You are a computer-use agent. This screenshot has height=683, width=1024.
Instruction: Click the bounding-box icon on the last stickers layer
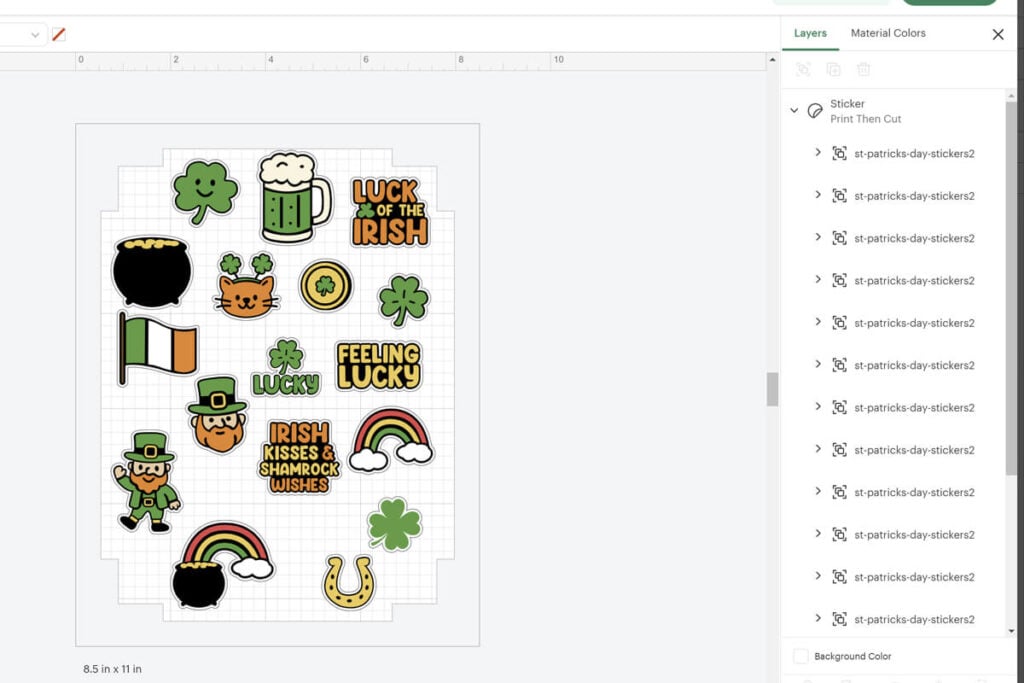pyautogui.click(x=839, y=619)
